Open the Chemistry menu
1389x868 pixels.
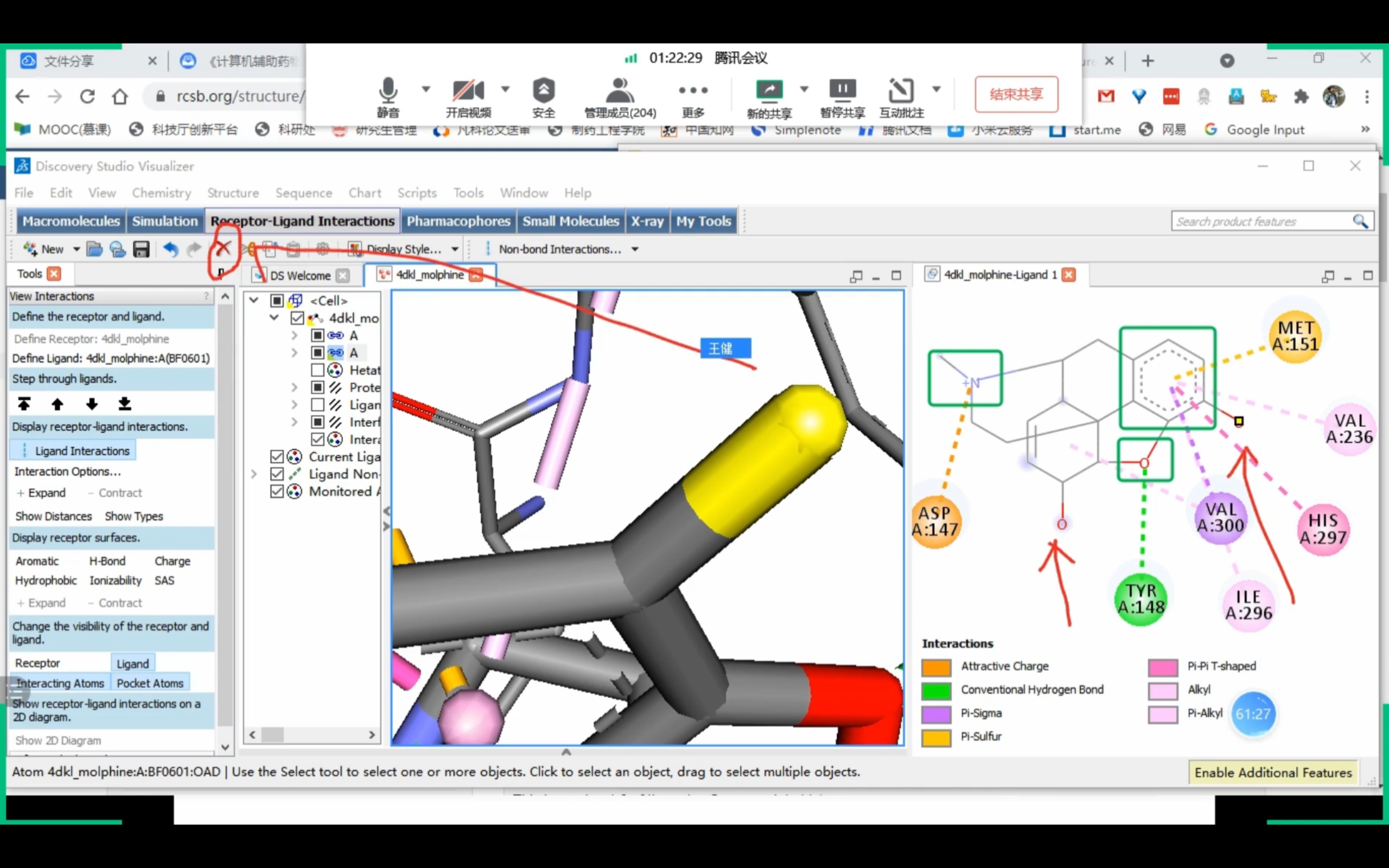pyautogui.click(x=161, y=193)
